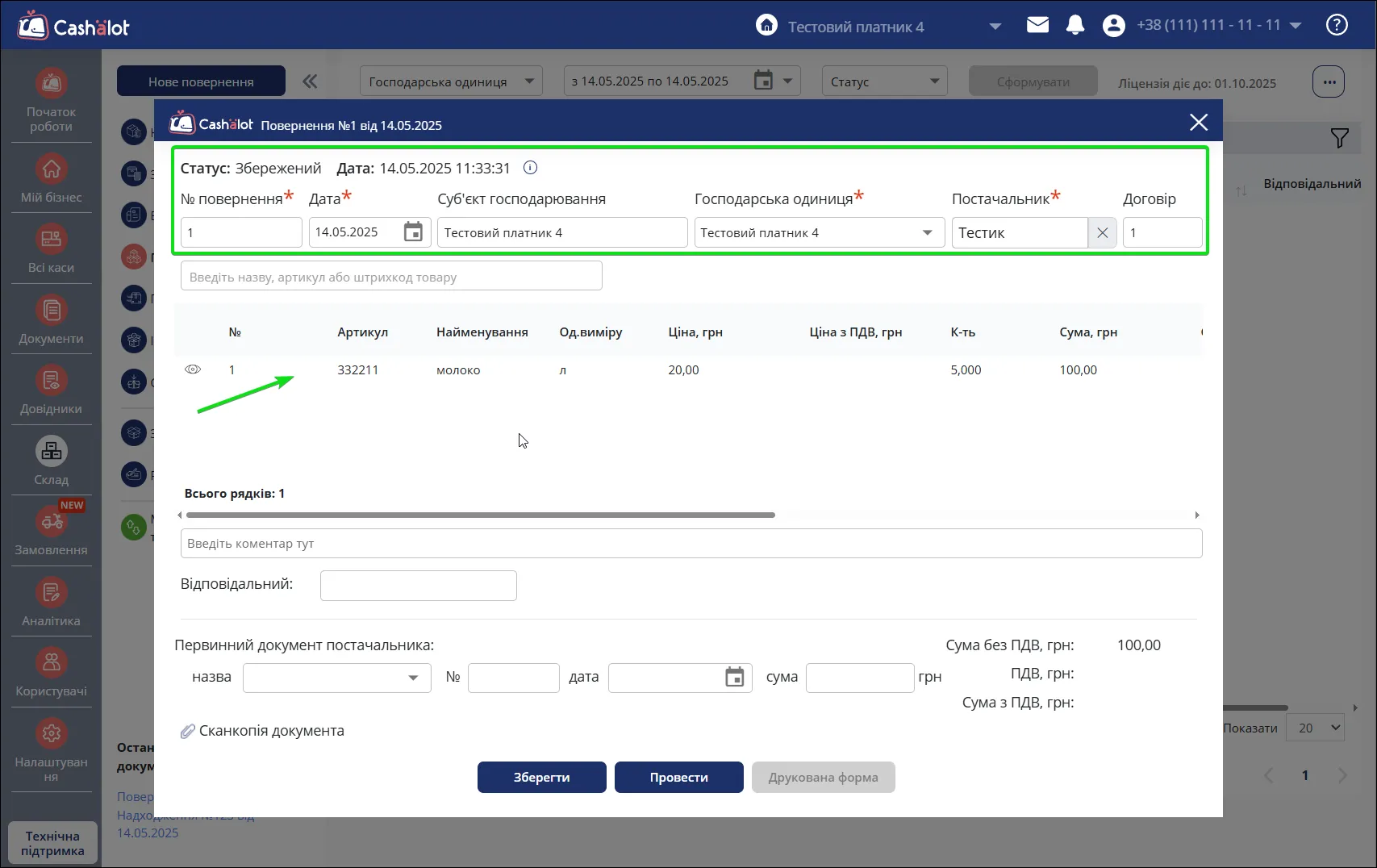Toggle eye icon for молоко row

(x=193, y=369)
